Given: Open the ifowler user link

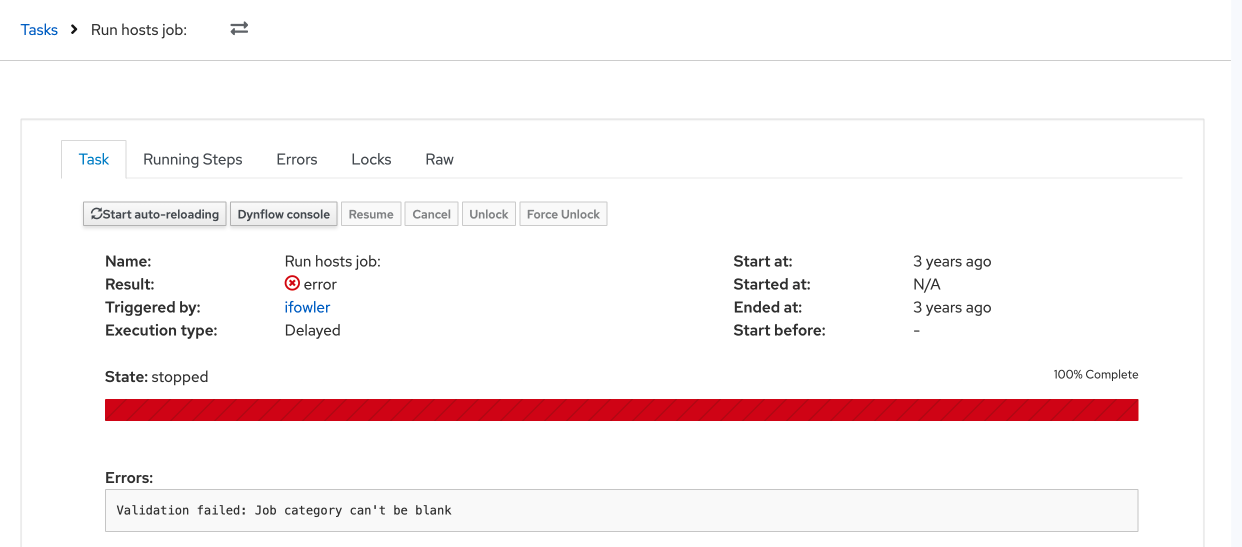Looking at the screenshot, I should [307, 307].
